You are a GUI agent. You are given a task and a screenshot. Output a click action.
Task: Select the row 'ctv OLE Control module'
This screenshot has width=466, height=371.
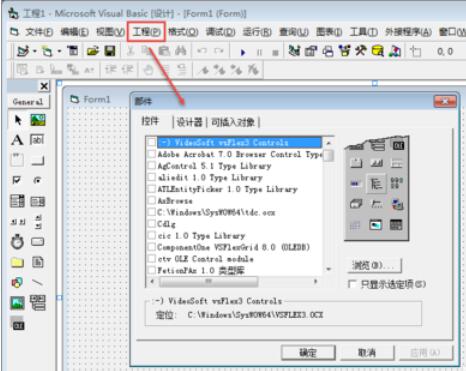[x=234, y=259]
